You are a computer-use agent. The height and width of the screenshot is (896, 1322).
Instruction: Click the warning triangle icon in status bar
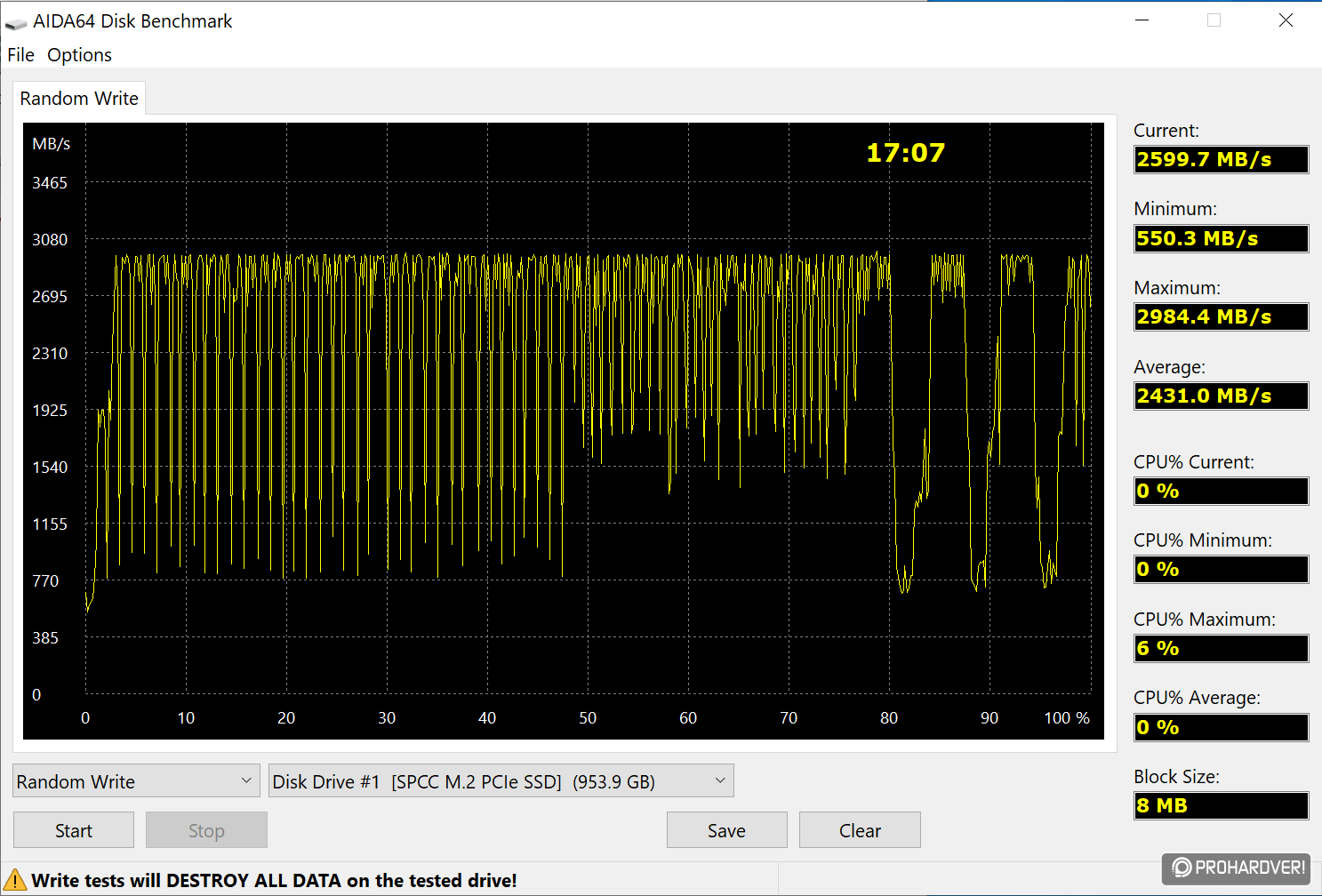[15, 881]
